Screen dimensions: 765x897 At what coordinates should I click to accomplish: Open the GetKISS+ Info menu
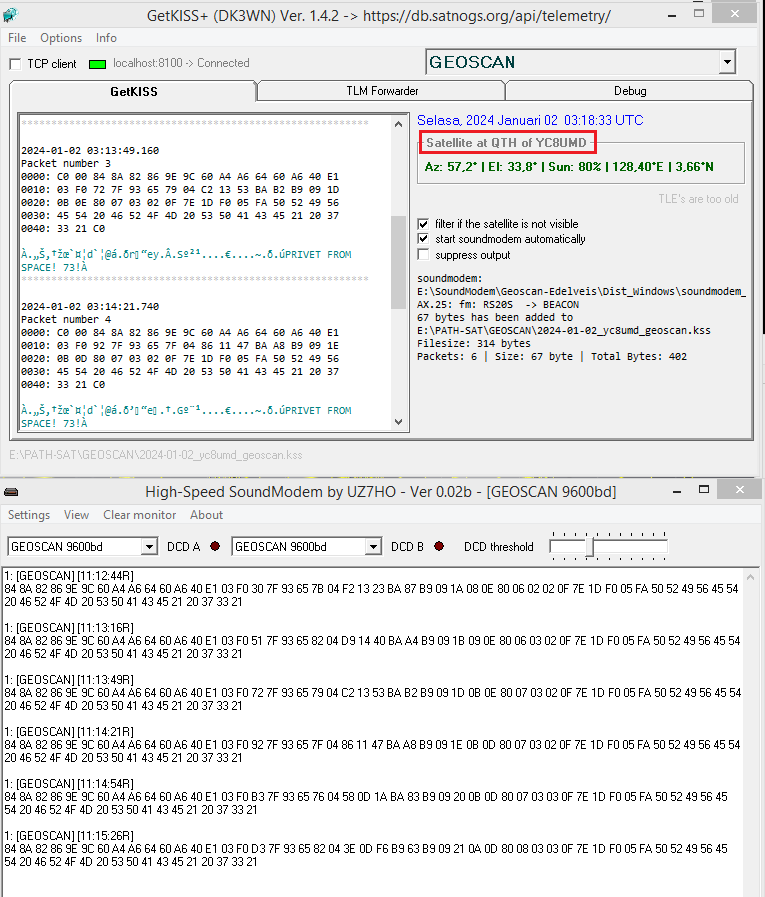(x=106, y=38)
